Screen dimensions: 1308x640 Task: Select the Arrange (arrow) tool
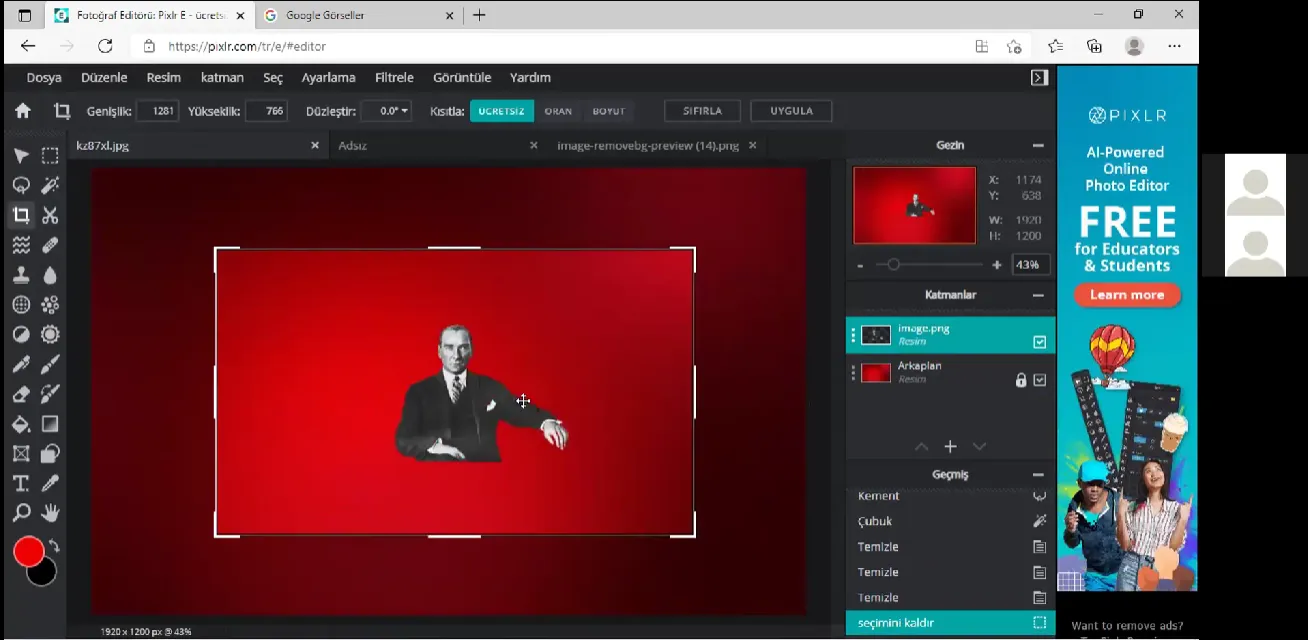coord(21,156)
